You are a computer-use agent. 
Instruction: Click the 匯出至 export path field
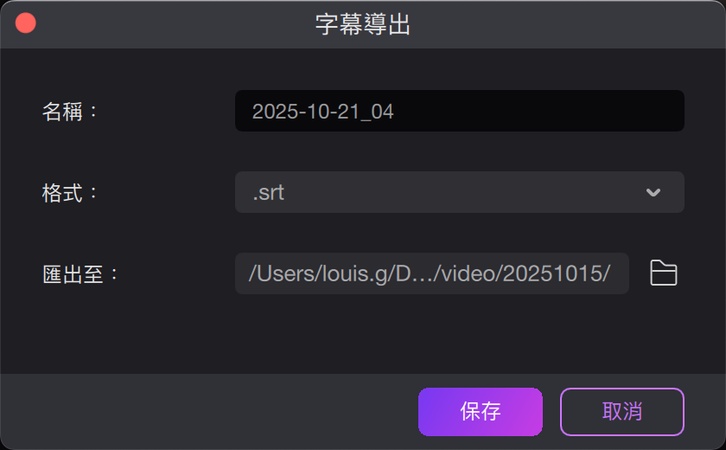click(x=432, y=273)
